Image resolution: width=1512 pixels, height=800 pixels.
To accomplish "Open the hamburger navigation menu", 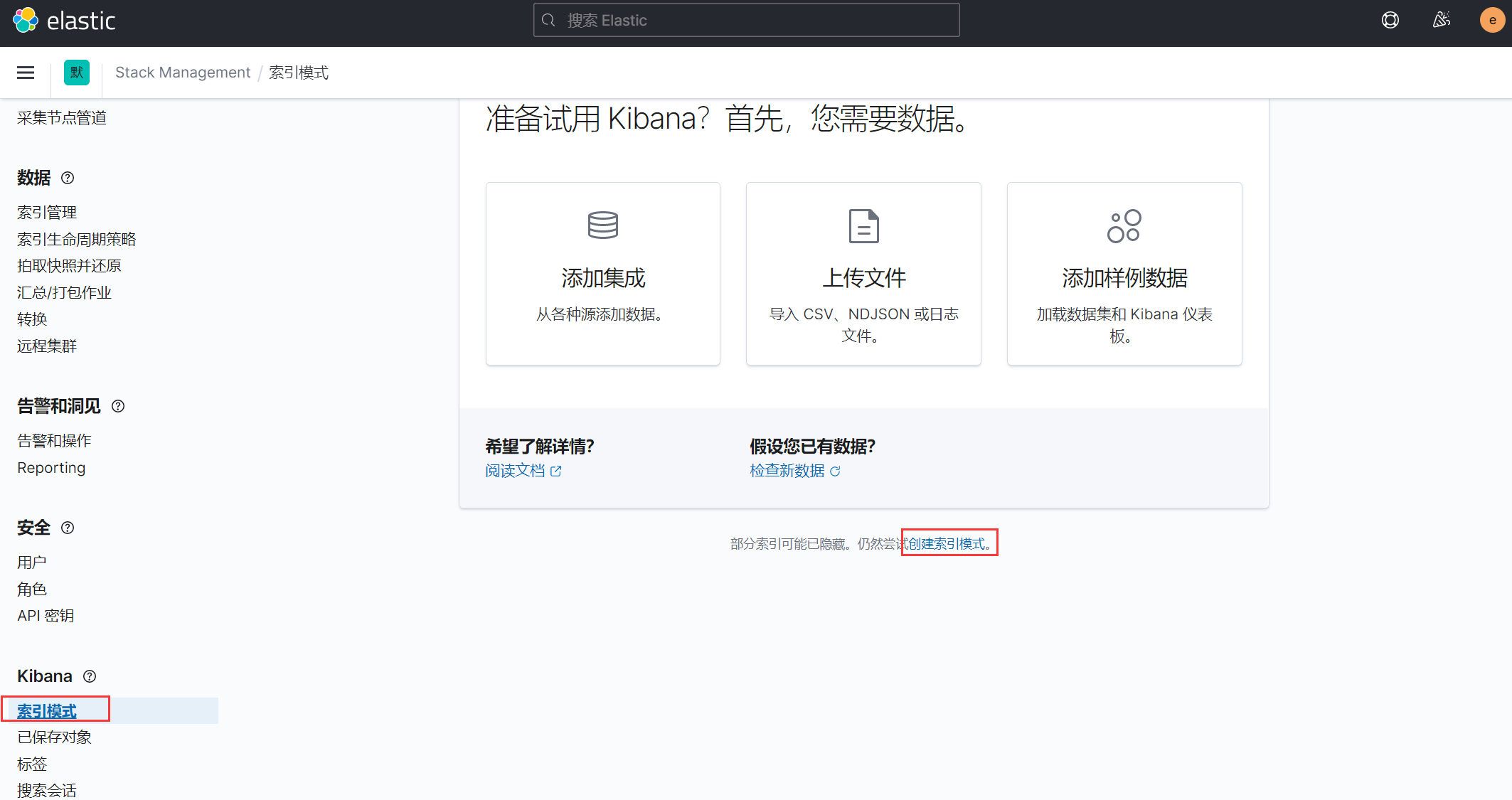I will tap(26, 73).
